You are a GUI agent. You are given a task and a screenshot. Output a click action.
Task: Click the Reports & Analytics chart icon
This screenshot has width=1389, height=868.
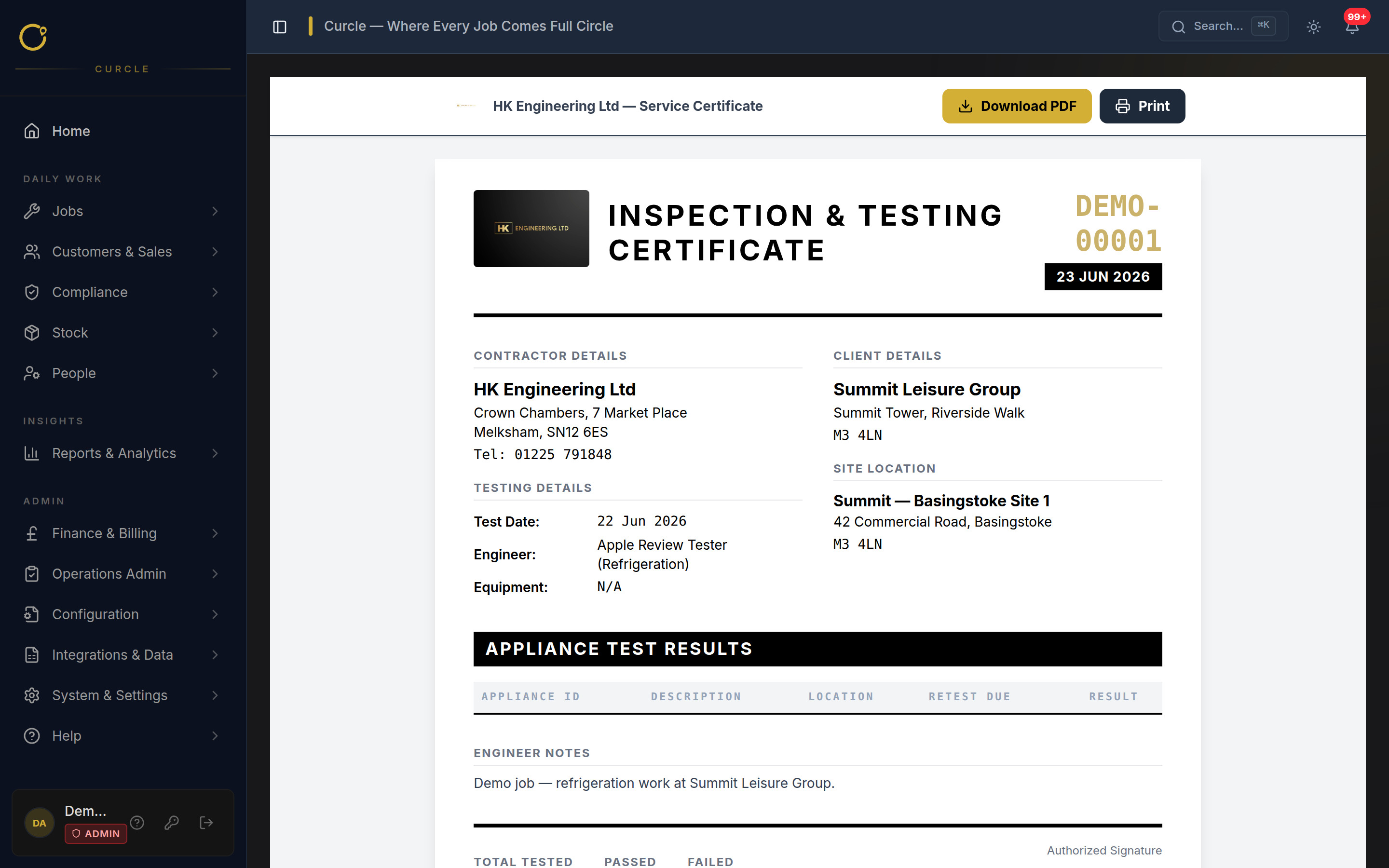click(31, 453)
